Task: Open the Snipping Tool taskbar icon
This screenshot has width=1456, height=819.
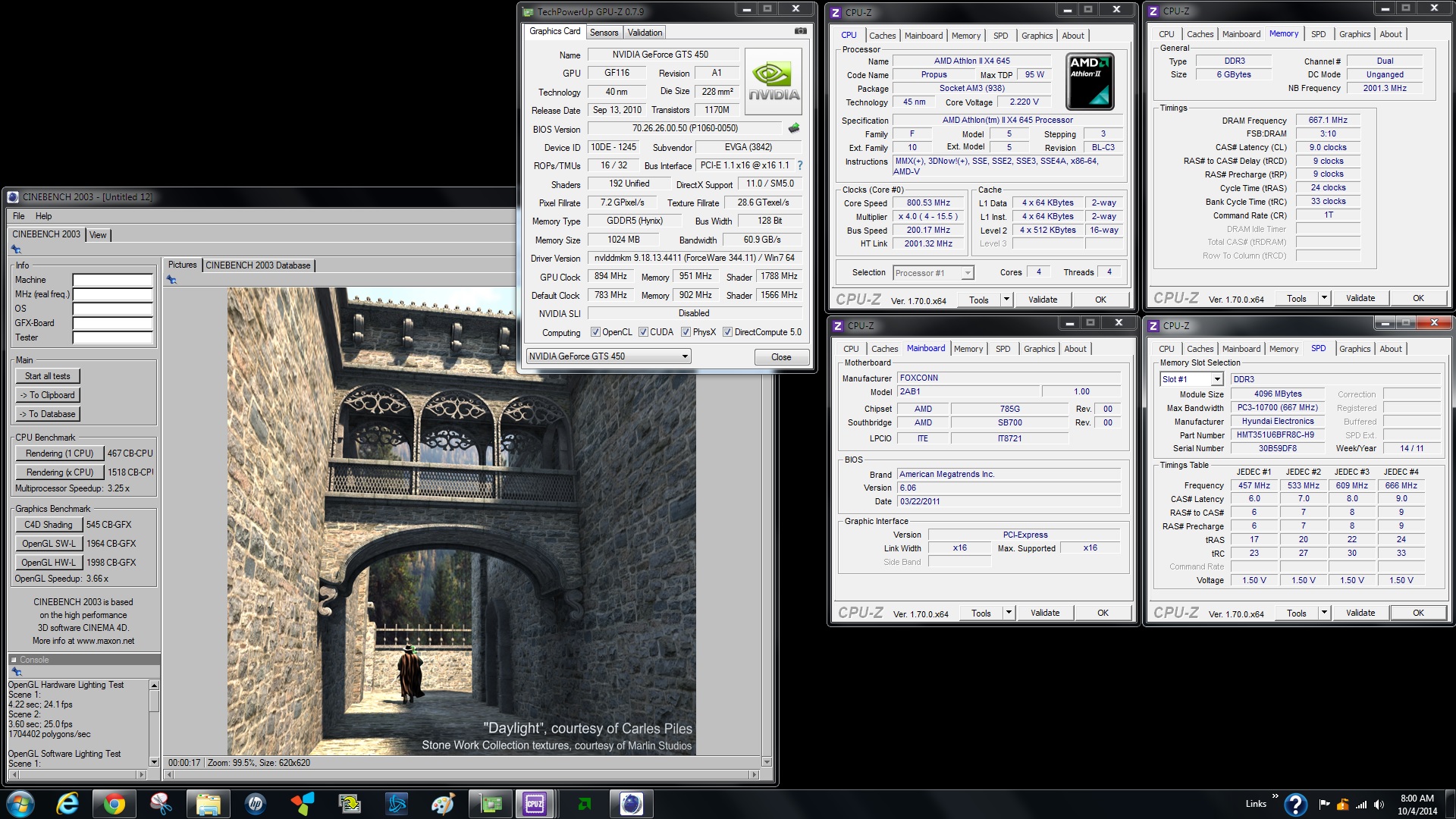Action: coord(161,804)
